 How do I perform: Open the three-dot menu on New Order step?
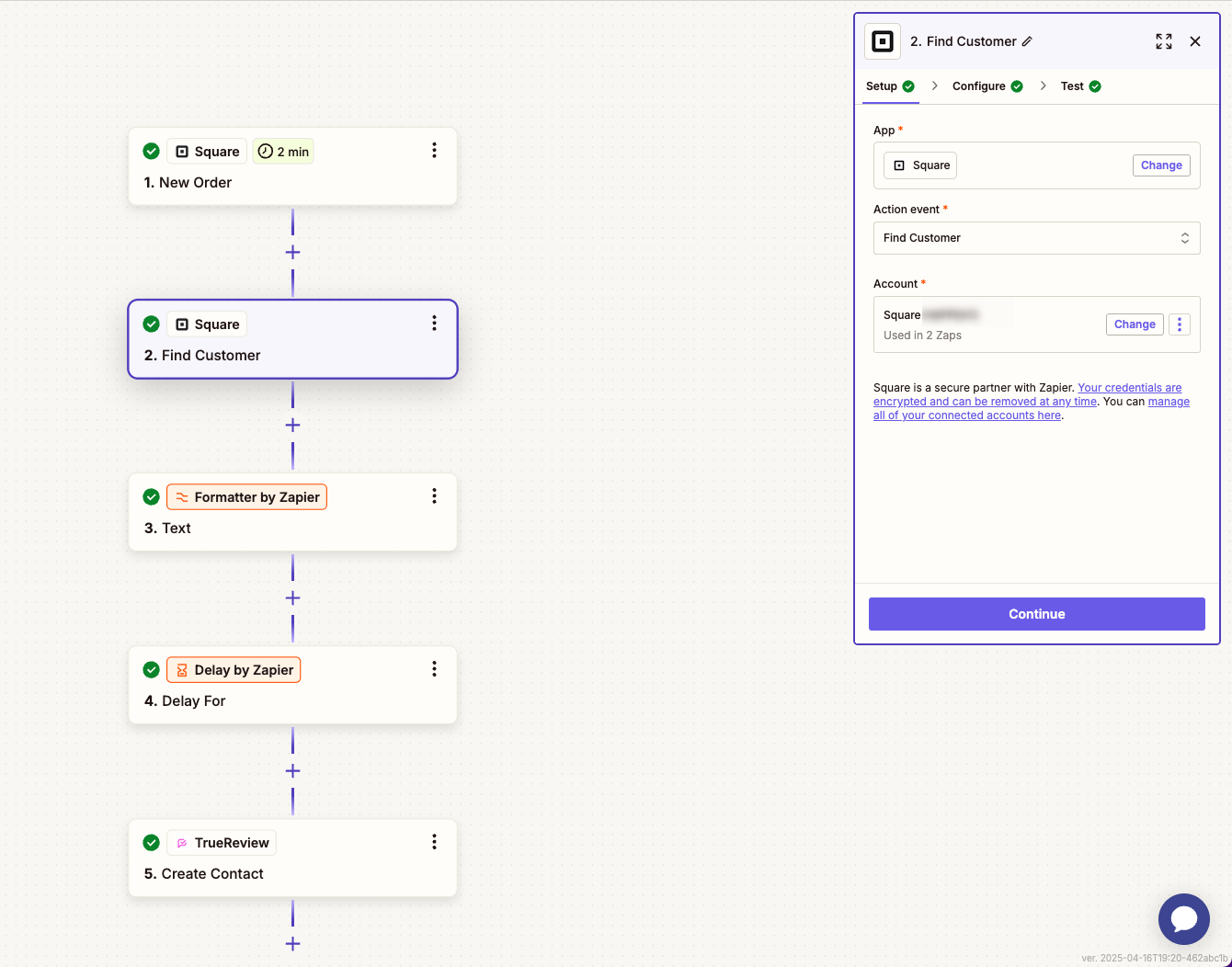coord(434,151)
